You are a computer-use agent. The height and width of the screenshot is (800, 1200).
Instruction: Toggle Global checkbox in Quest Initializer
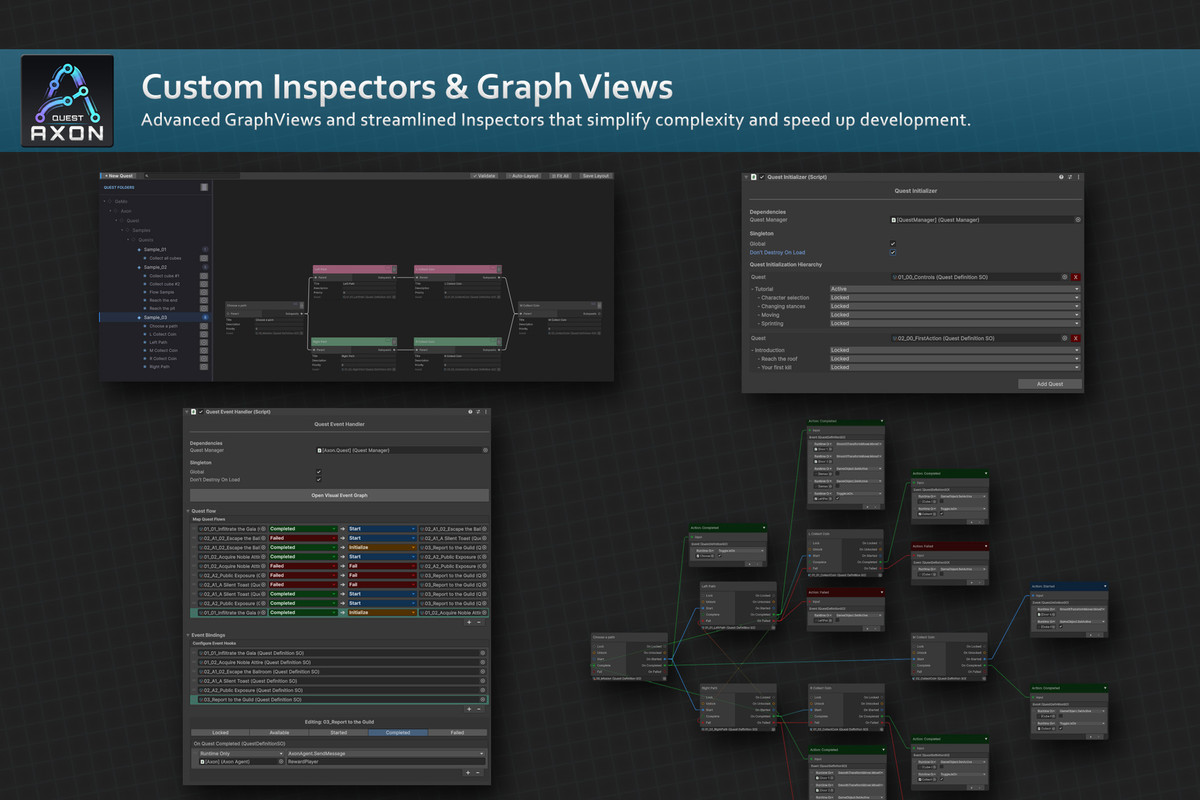pos(892,243)
